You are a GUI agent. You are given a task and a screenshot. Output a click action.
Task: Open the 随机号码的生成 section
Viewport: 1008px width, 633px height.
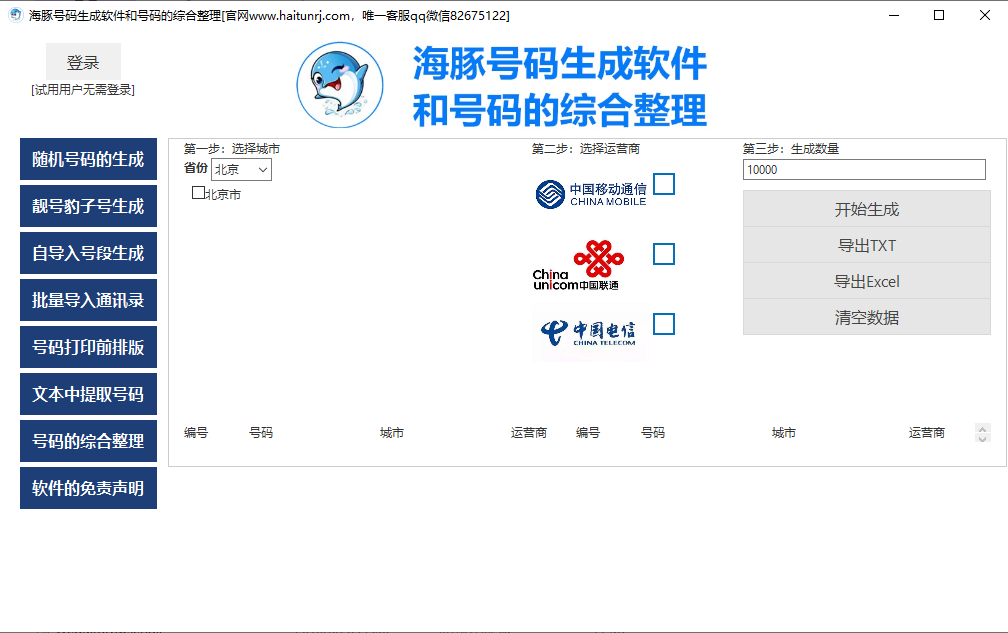pos(88,159)
